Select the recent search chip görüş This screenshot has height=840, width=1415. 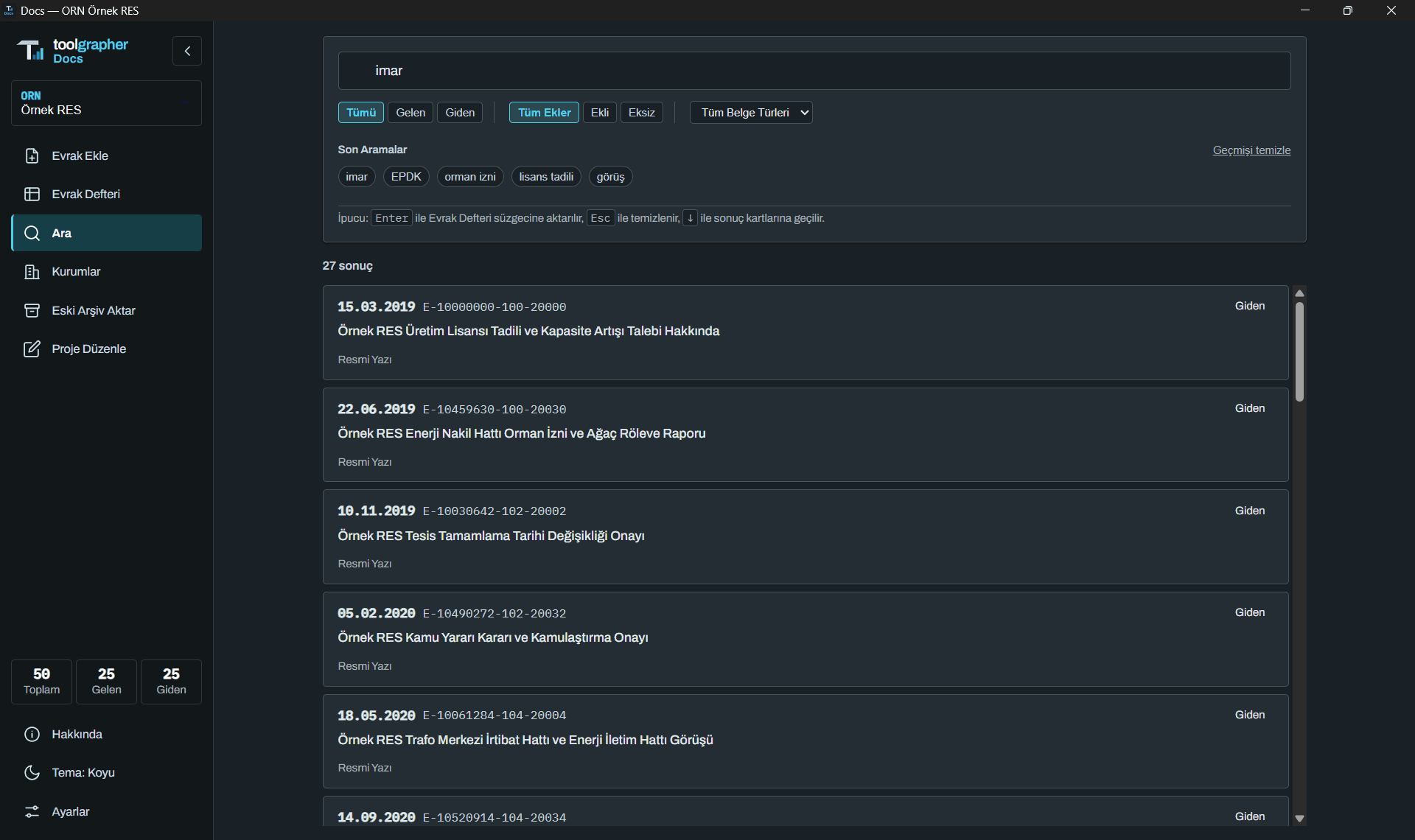pyautogui.click(x=610, y=177)
